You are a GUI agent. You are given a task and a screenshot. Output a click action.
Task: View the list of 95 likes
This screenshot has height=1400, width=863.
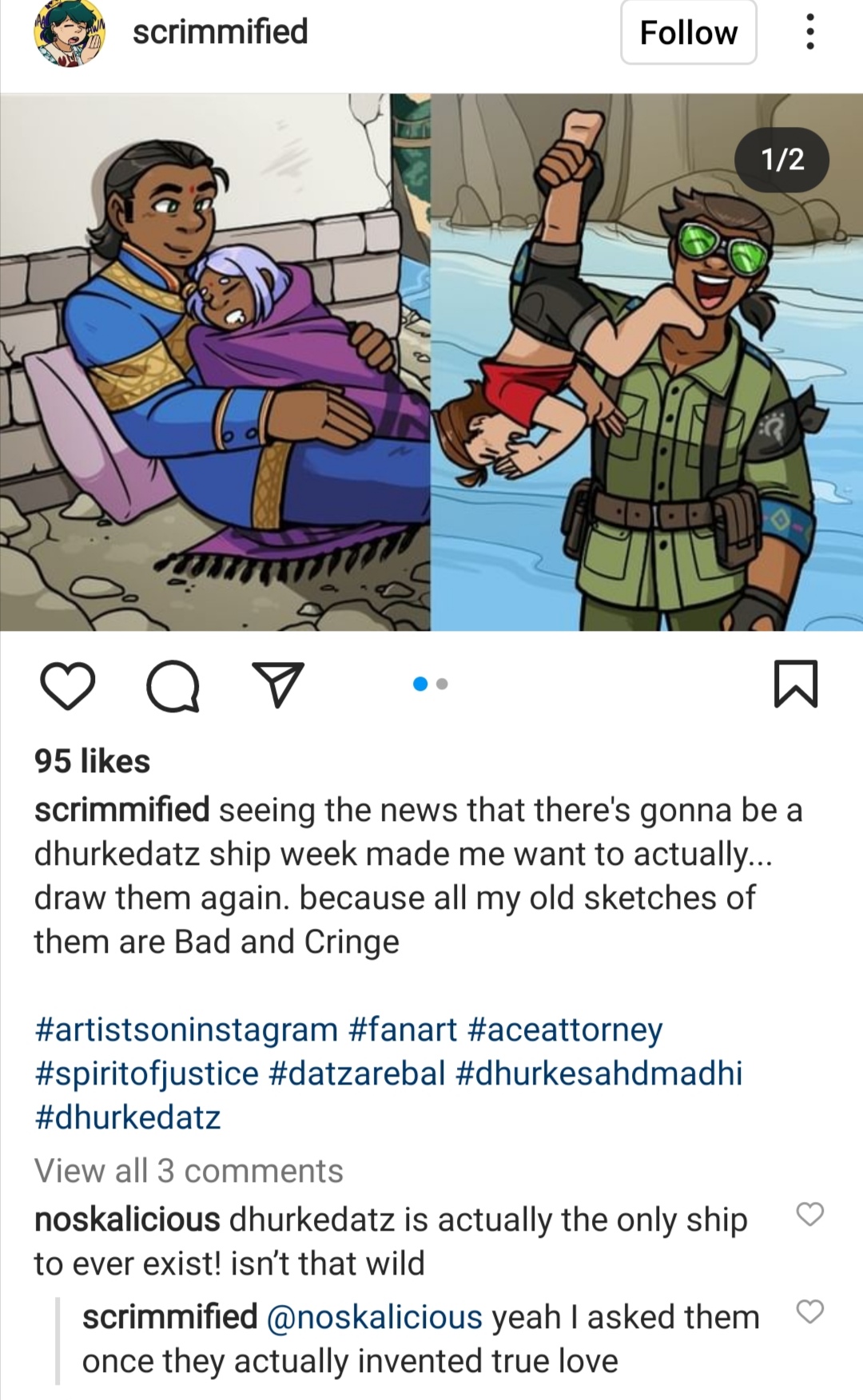92,761
